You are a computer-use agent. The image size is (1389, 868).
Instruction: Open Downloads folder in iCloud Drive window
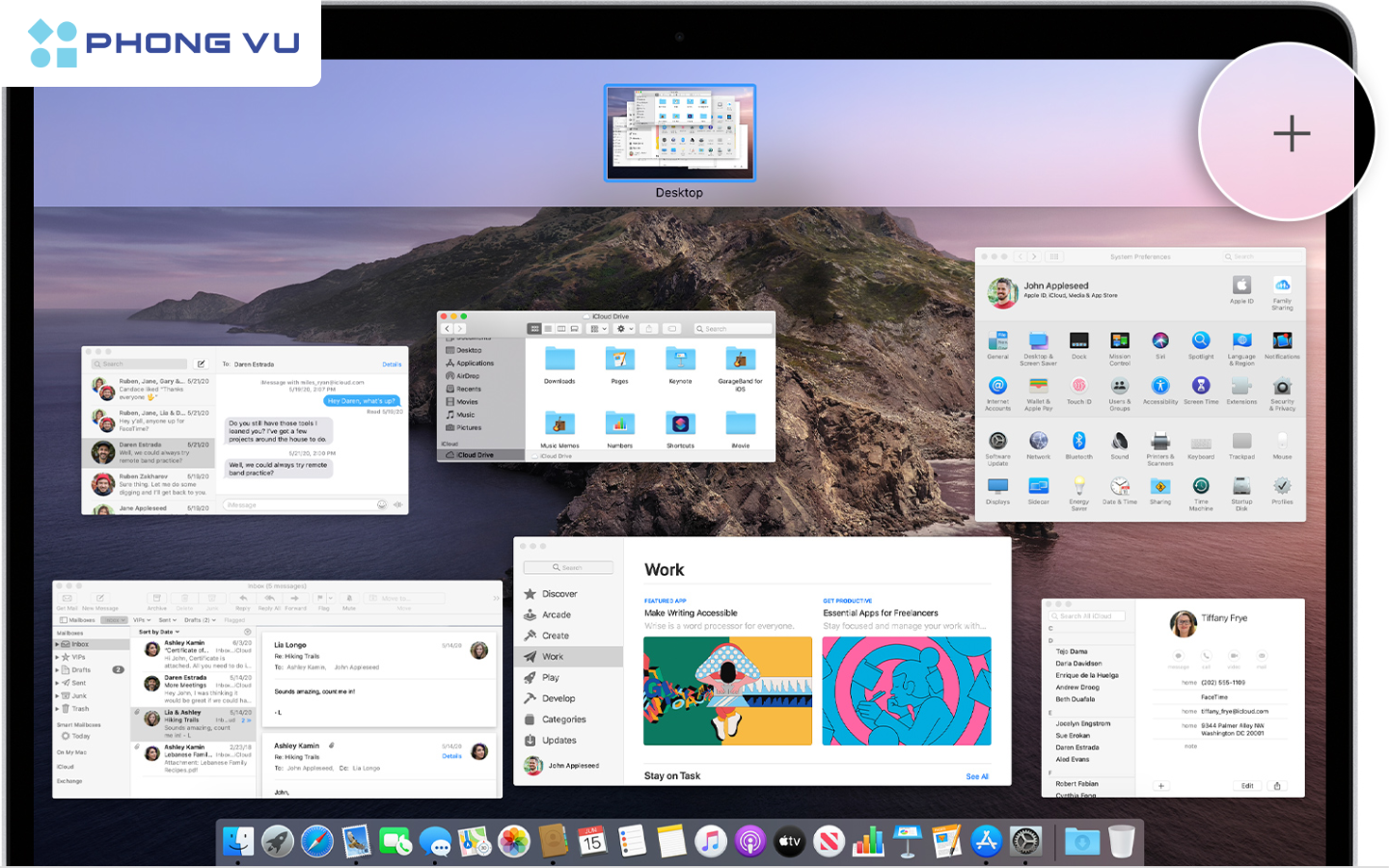tap(559, 366)
